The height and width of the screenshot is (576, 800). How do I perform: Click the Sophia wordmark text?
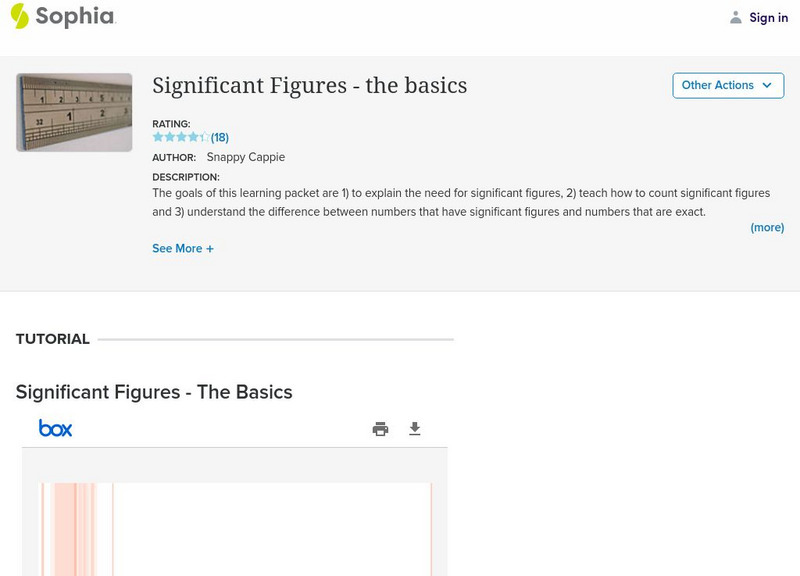(75, 17)
